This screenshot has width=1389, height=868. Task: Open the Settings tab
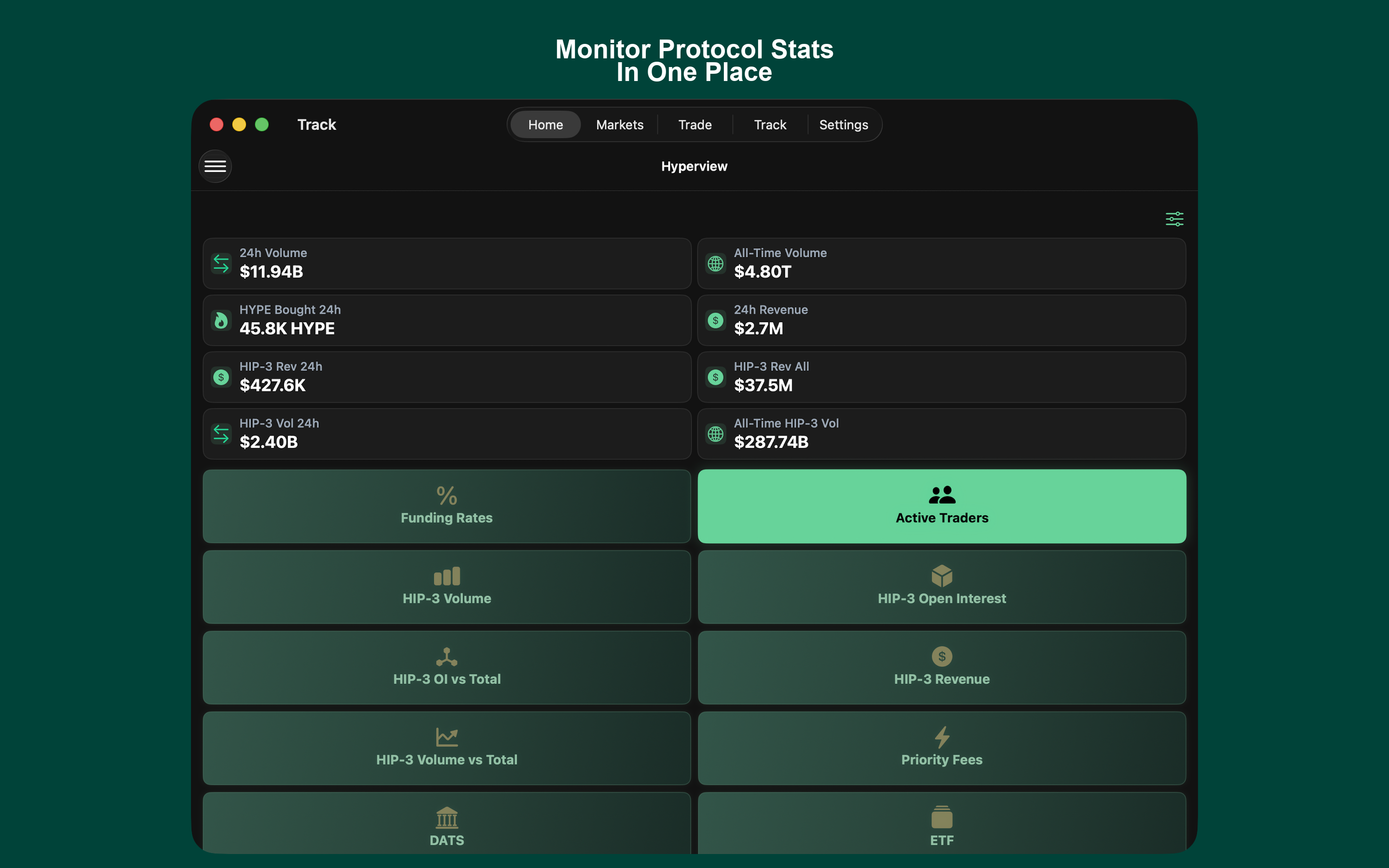tap(844, 124)
